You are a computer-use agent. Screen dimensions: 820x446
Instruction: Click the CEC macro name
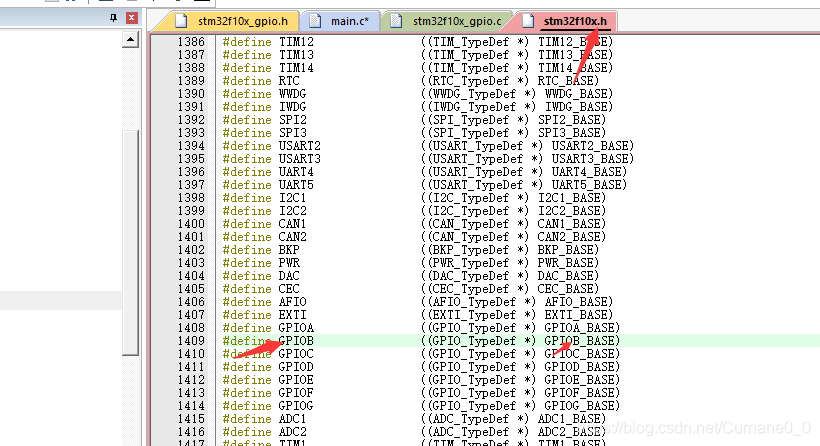point(289,289)
